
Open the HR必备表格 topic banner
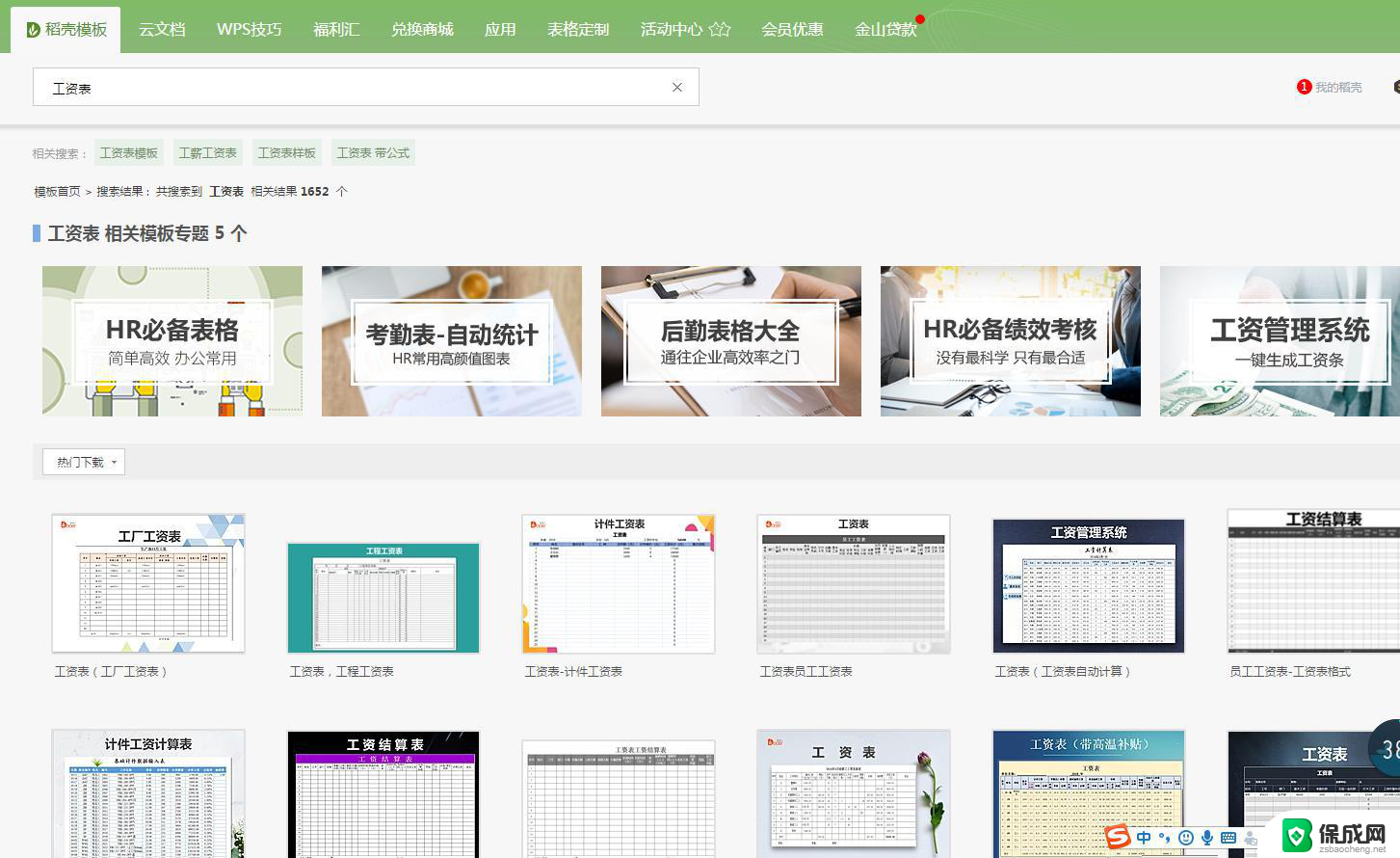click(172, 341)
